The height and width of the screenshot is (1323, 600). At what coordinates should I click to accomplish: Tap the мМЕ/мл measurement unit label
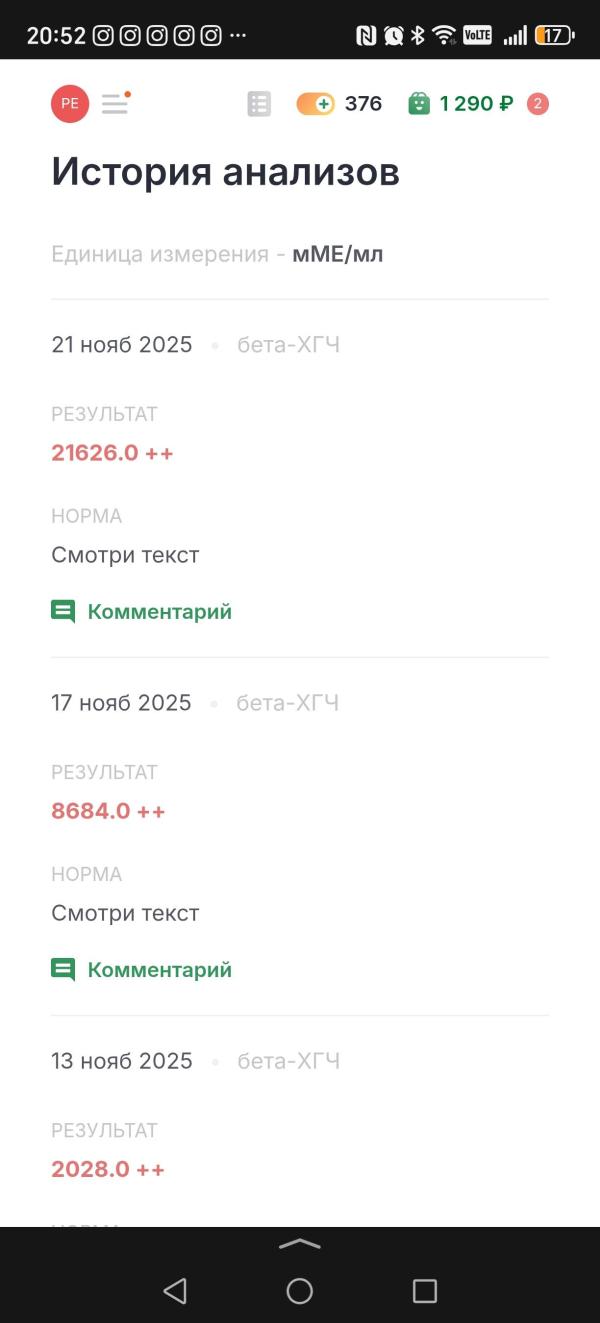point(338,254)
